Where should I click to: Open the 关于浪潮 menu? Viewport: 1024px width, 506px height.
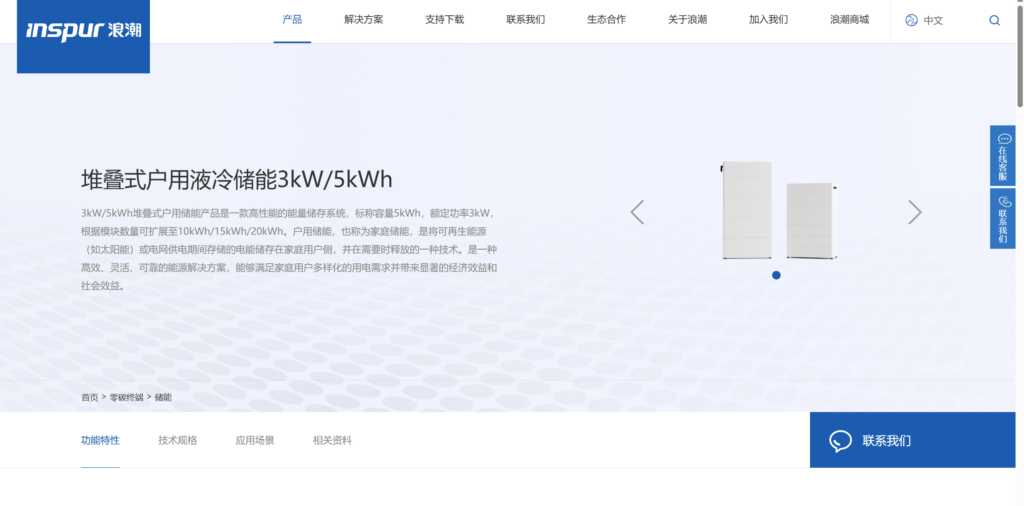pyautogui.click(x=688, y=20)
